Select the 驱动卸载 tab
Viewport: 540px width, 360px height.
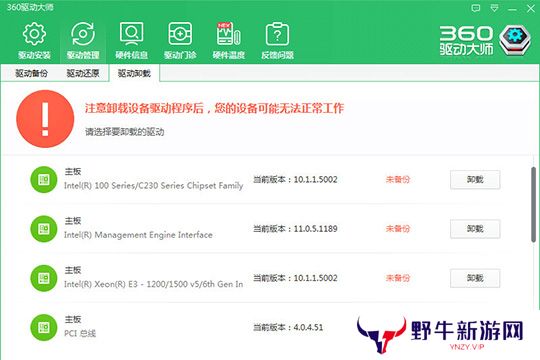[x=134, y=73]
